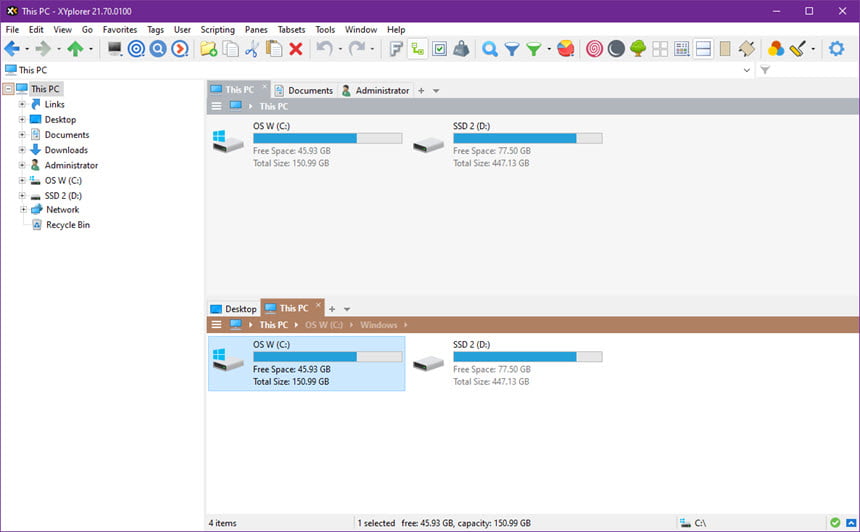Toggle the color filters three-circles icon
This screenshot has height=532, width=860.
[776, 49]
